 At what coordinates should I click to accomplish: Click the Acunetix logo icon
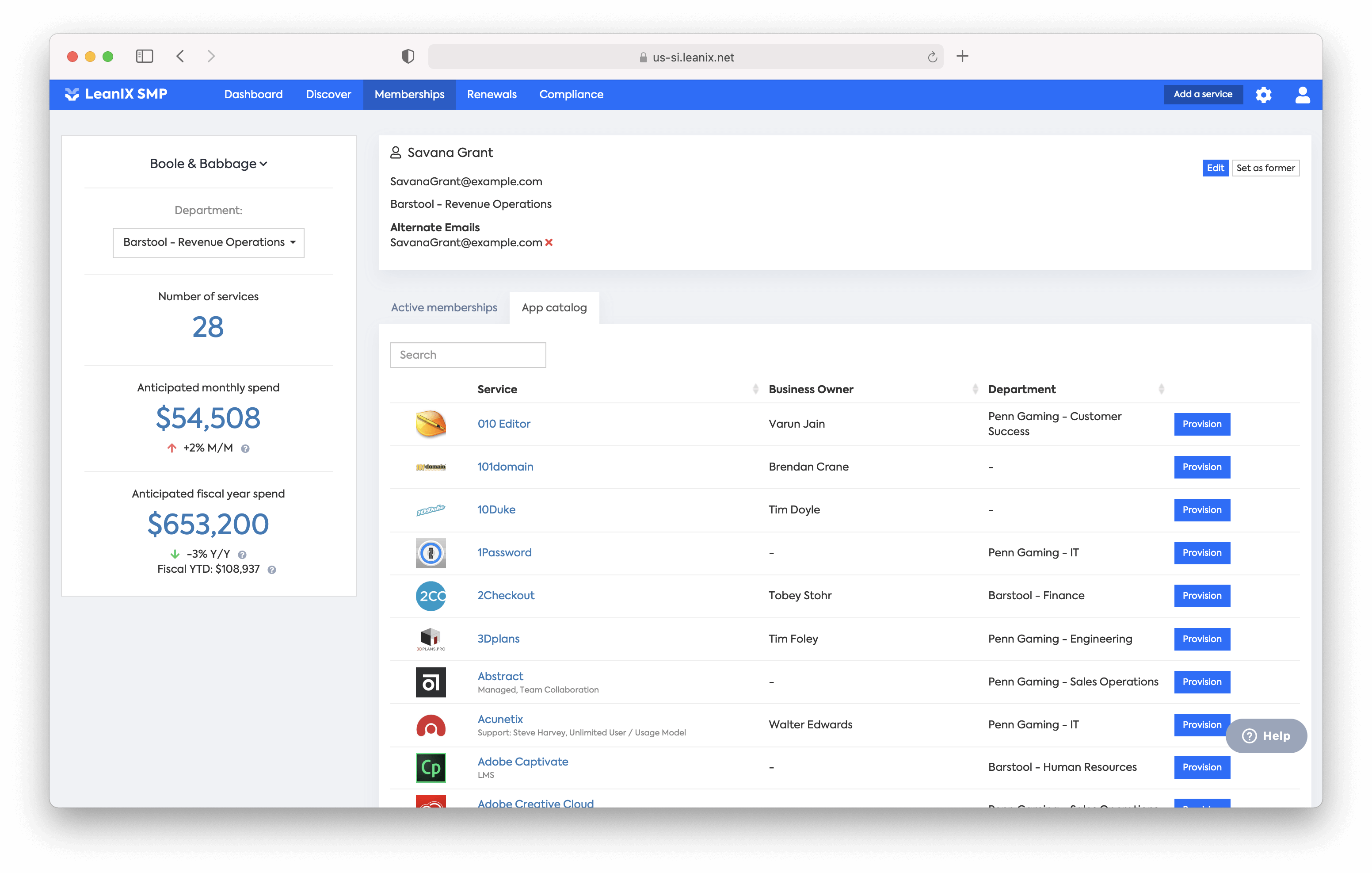tap(430, 725)
